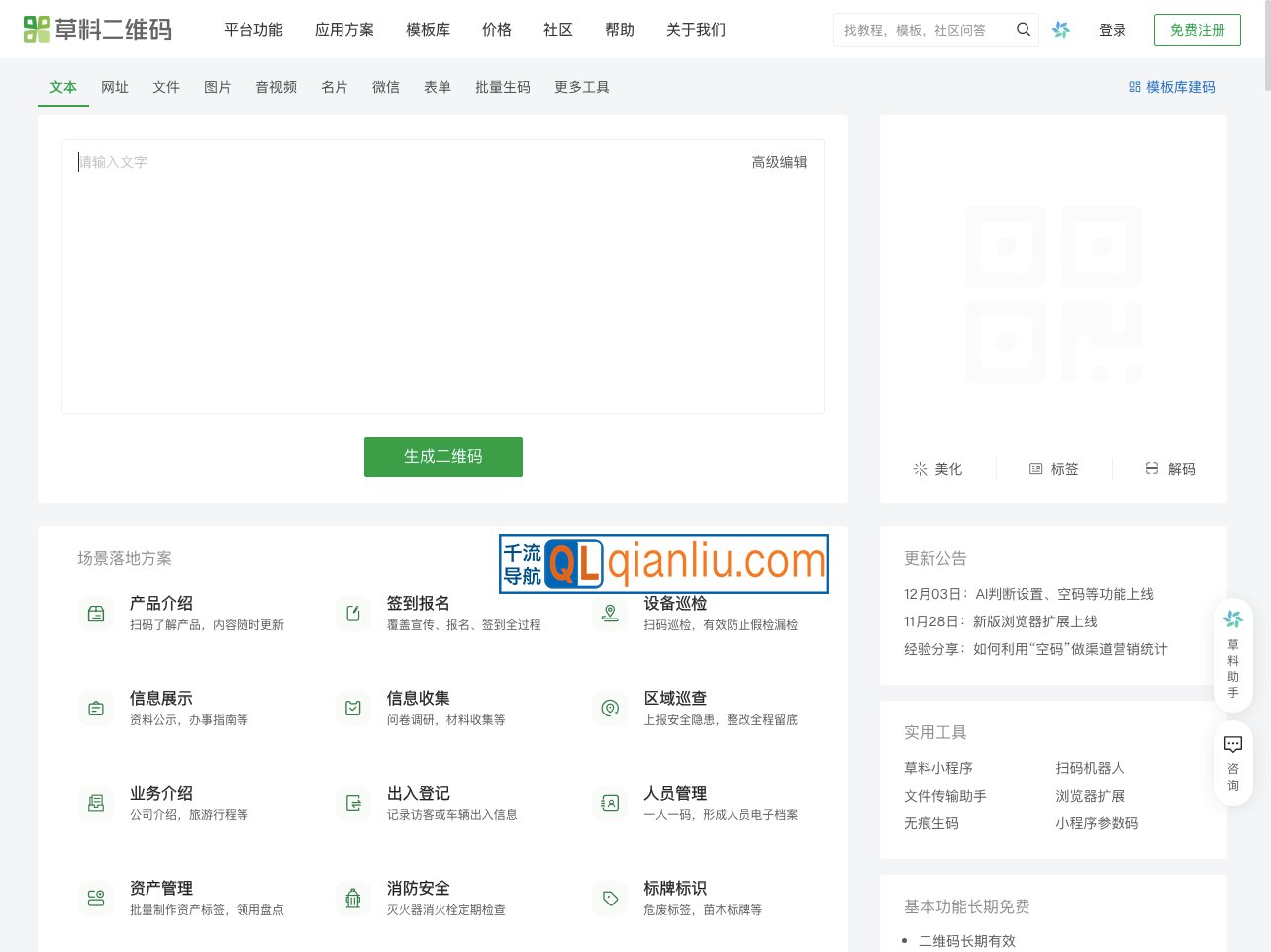
Task: Click the 消防安全 fire extinguisher icon
Action: [x=352, y=898]
